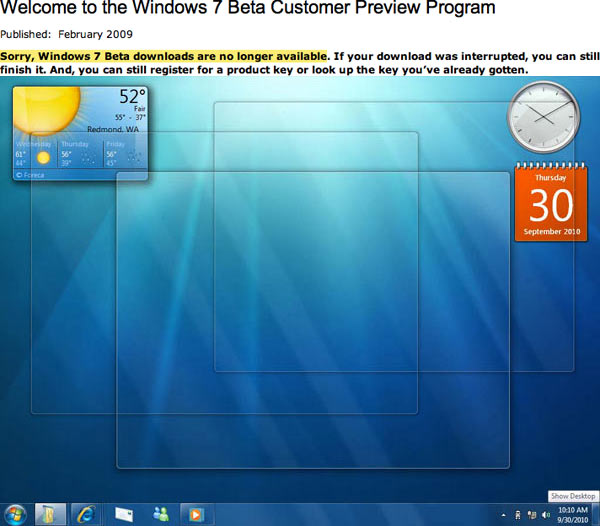This screenshot has width=600, height=526.
Task: Click the 55° - 37° range text
Action: tap(130, 117)
